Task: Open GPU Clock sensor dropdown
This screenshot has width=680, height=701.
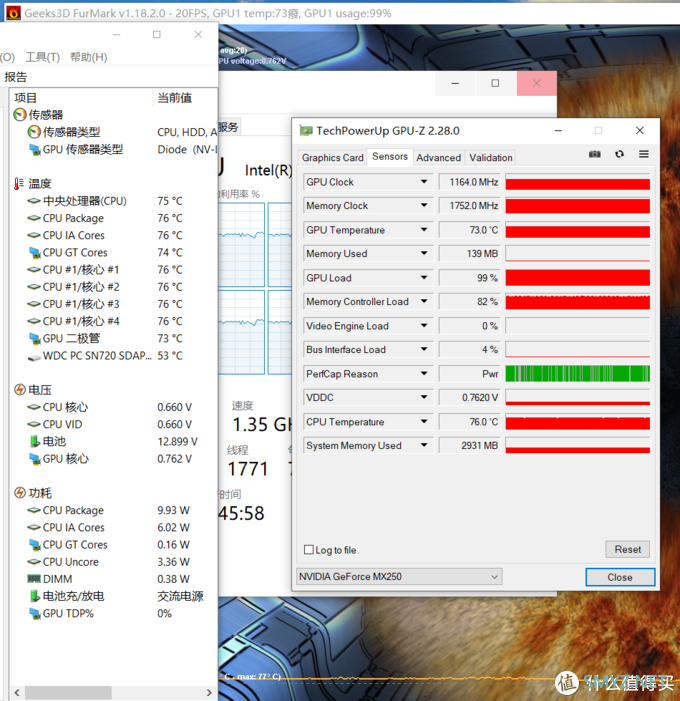Action: [424, 182]
